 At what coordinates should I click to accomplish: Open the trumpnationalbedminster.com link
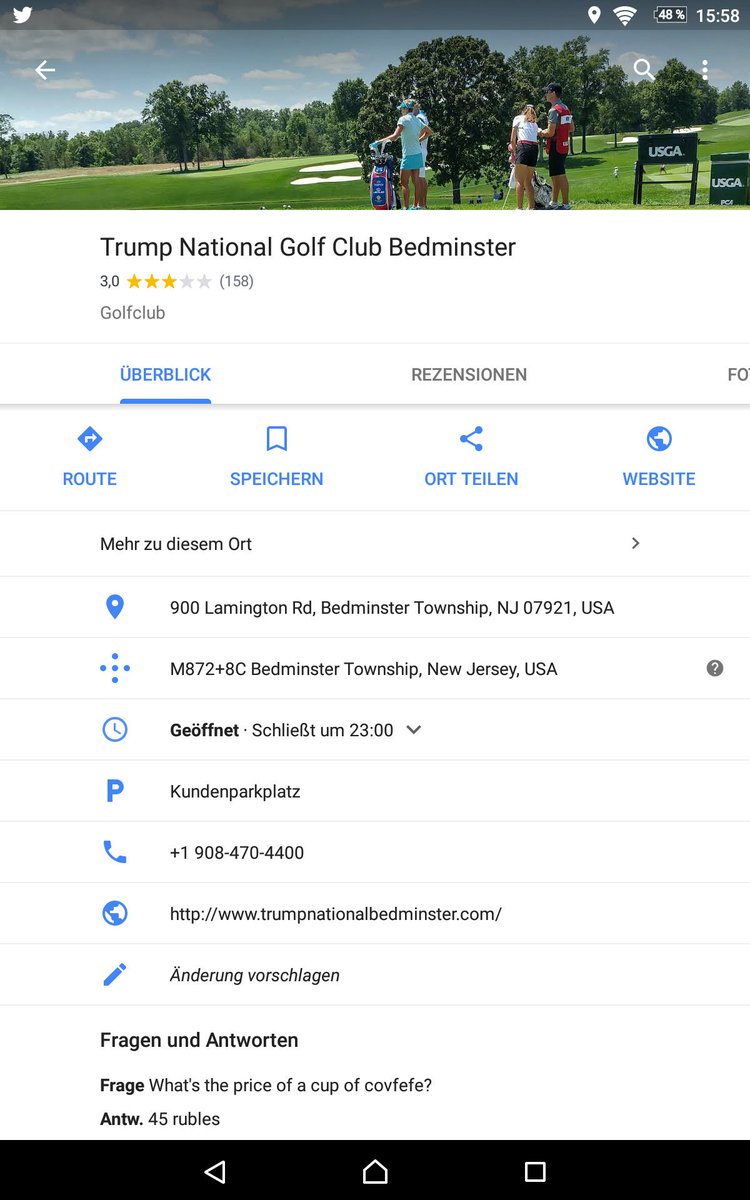tap(336, 913)
